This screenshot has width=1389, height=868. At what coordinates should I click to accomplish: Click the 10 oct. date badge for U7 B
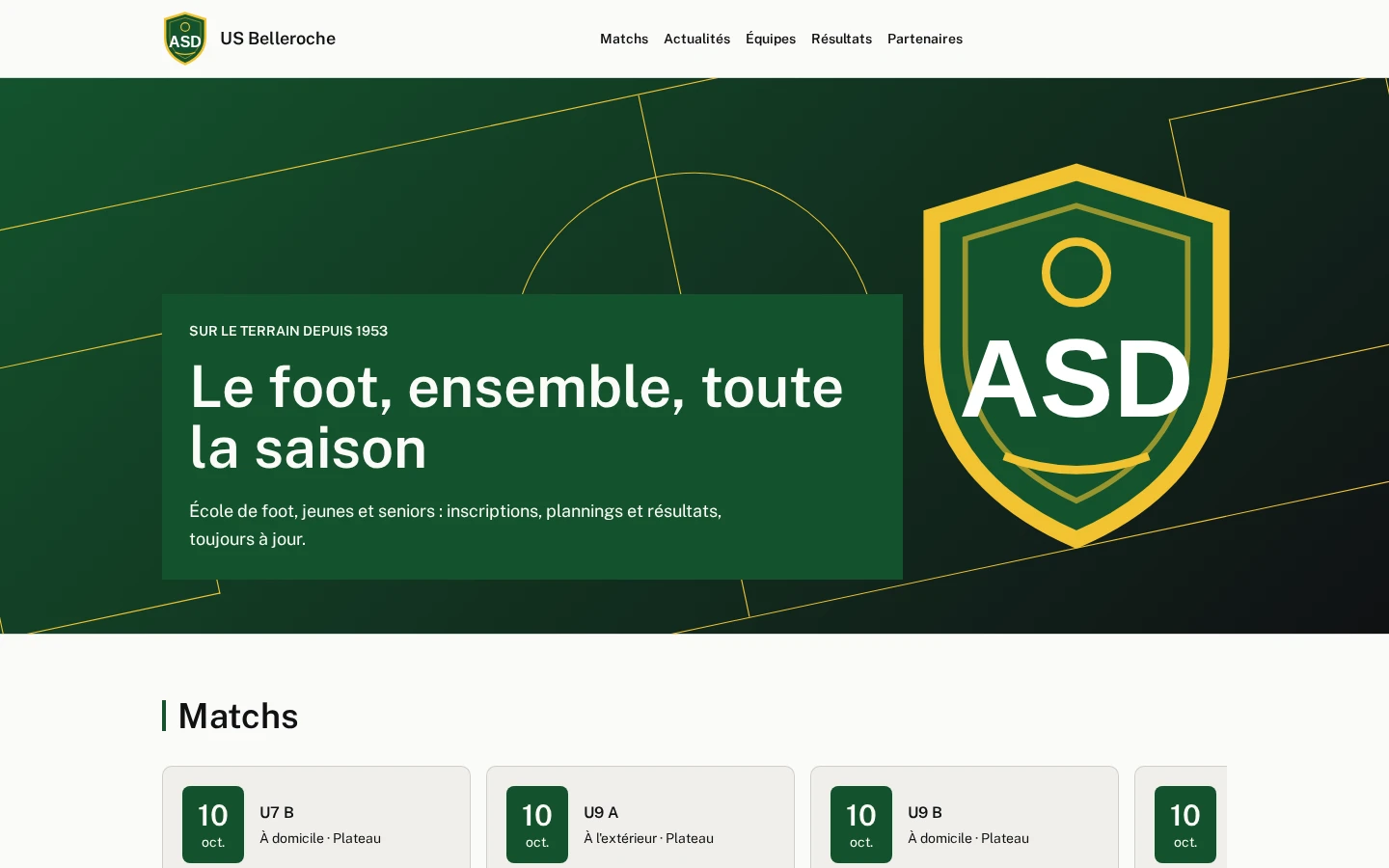213,825
